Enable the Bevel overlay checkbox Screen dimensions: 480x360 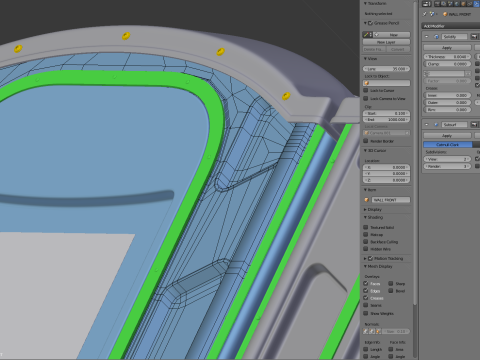(x=391, y=291)
